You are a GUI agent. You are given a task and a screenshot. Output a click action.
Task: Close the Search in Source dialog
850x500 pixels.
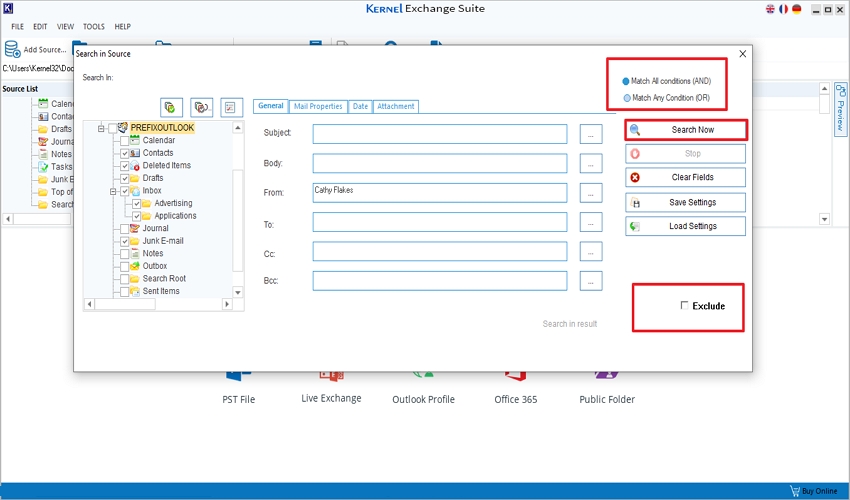743,54
